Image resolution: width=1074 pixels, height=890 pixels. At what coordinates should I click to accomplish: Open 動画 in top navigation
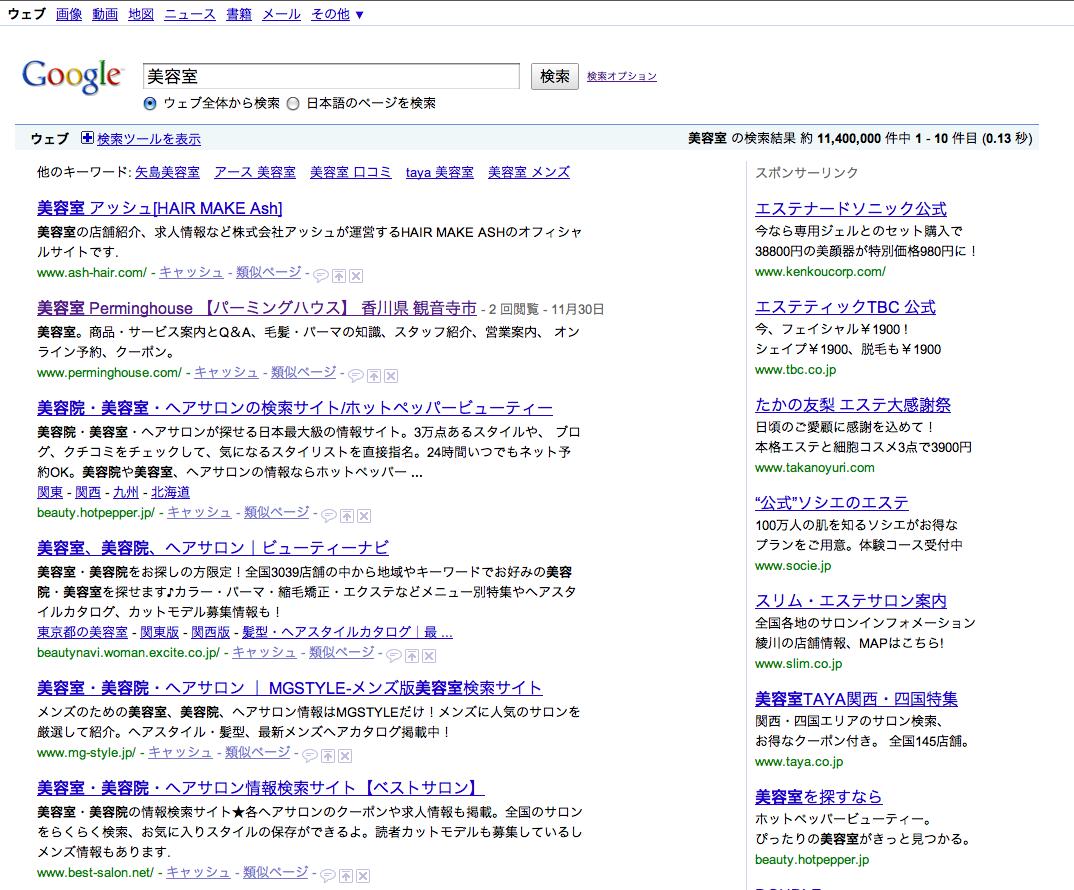[105, 14]
